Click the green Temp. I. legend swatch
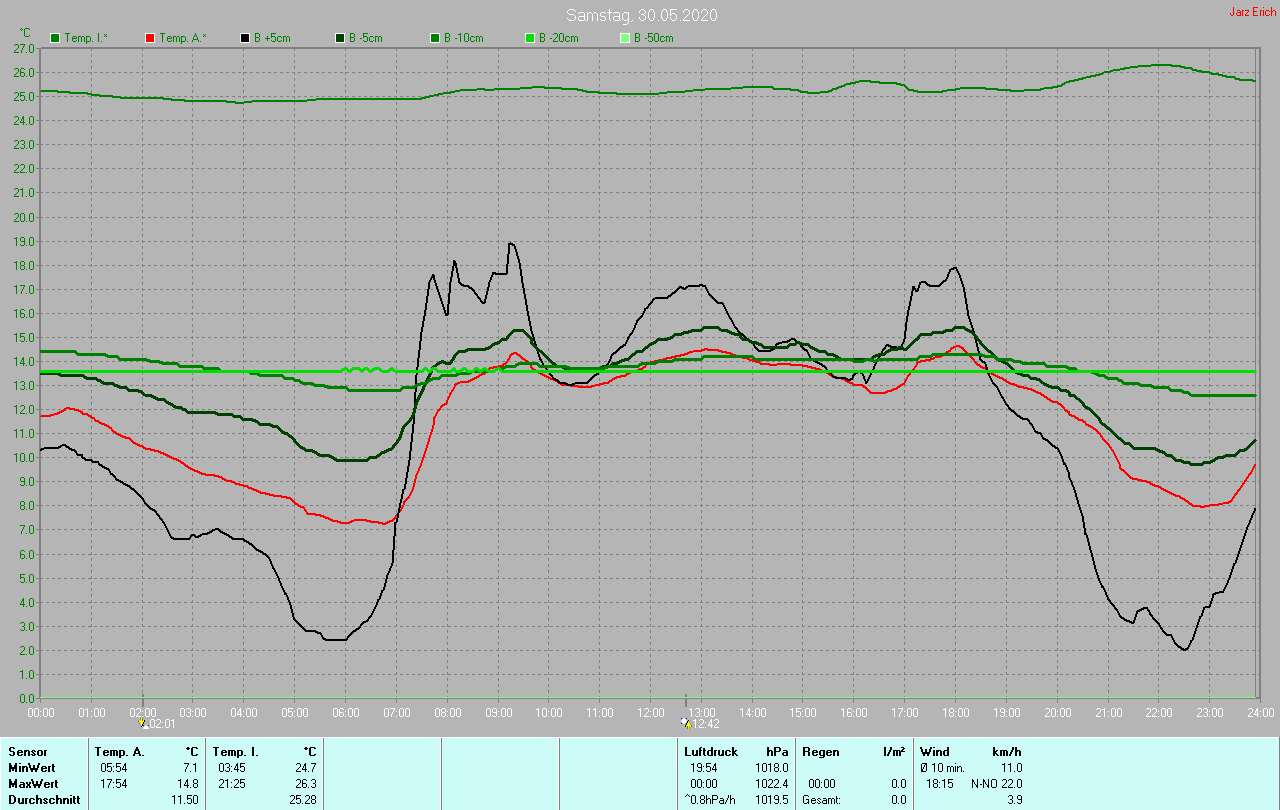 (x=55, y=38)
